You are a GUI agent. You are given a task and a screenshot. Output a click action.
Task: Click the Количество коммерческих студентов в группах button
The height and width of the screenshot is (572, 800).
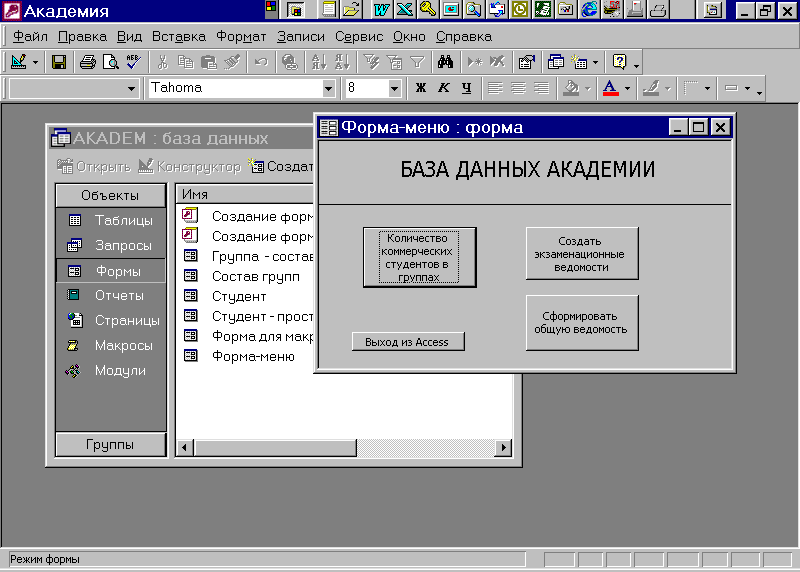click(x=419, y=258)
